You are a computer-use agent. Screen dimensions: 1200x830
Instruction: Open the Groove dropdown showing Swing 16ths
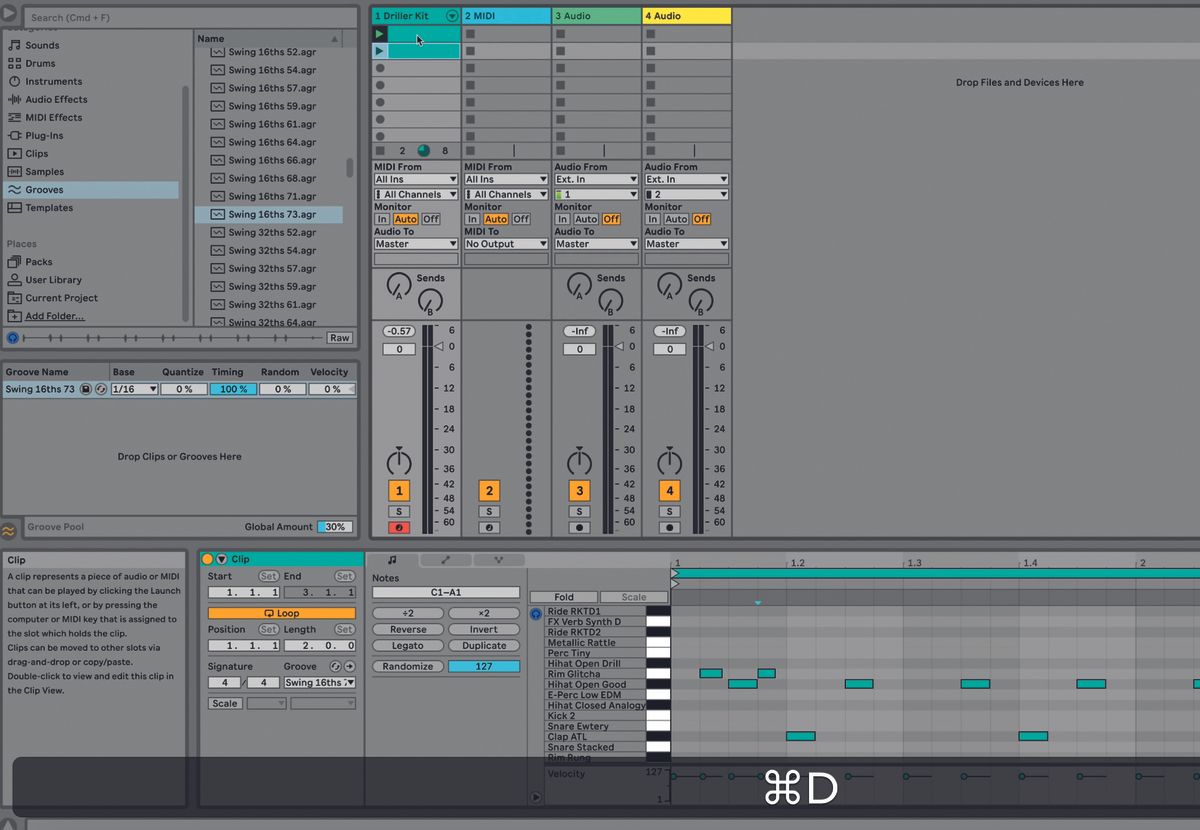point(322,682)
